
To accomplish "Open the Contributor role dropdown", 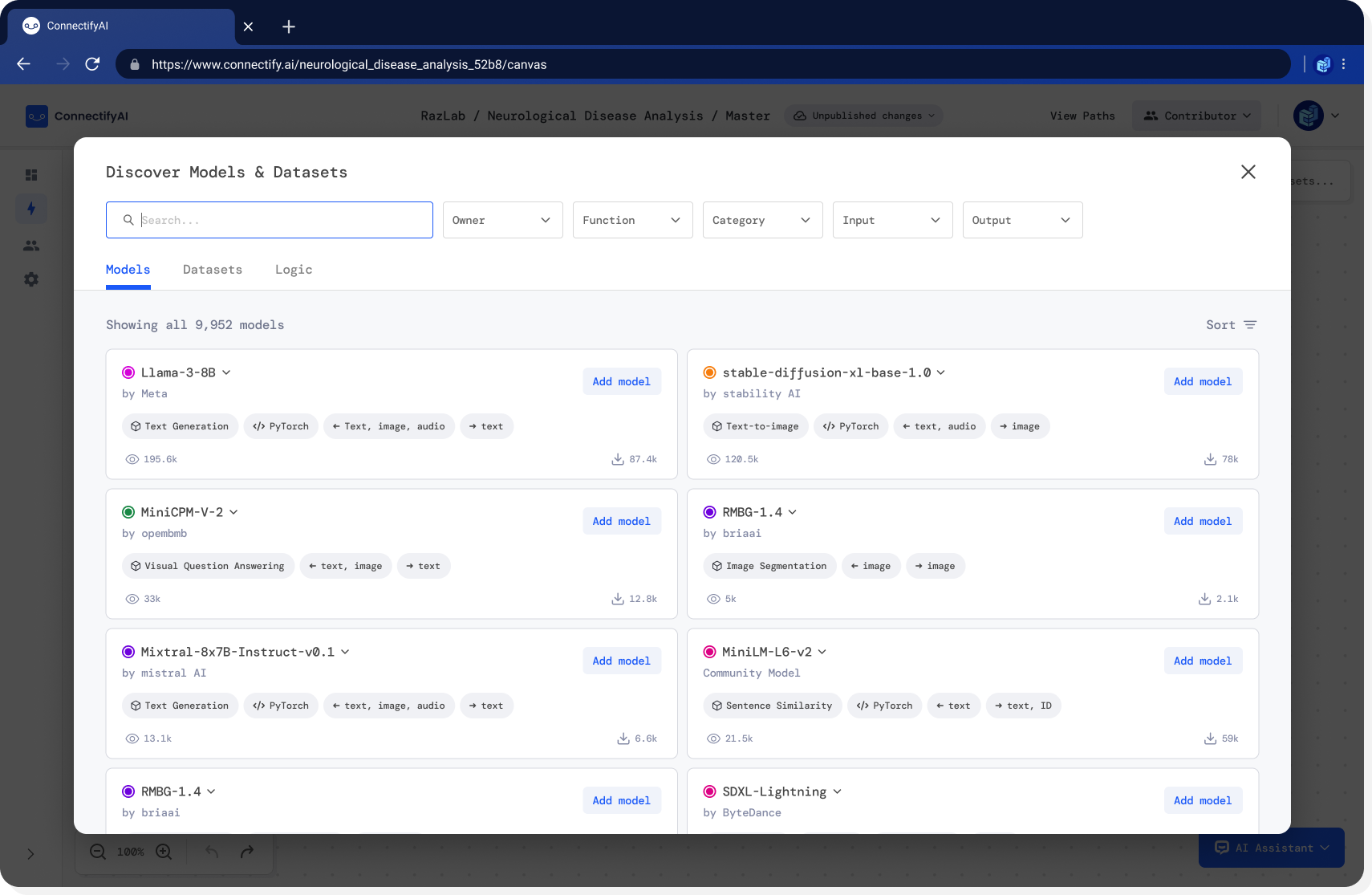I will click(x=1197, y=116).
